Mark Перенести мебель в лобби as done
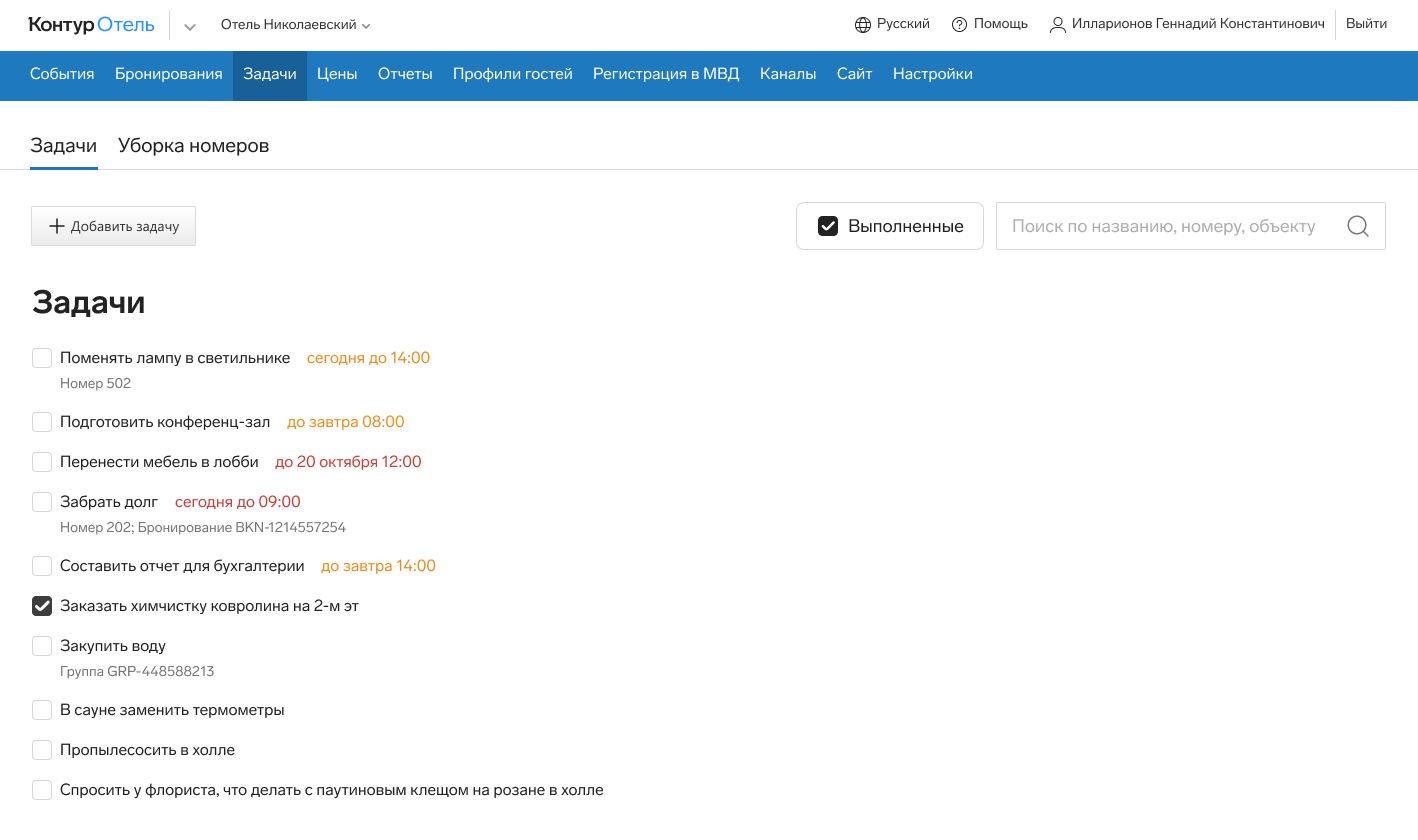 (42, 462)
